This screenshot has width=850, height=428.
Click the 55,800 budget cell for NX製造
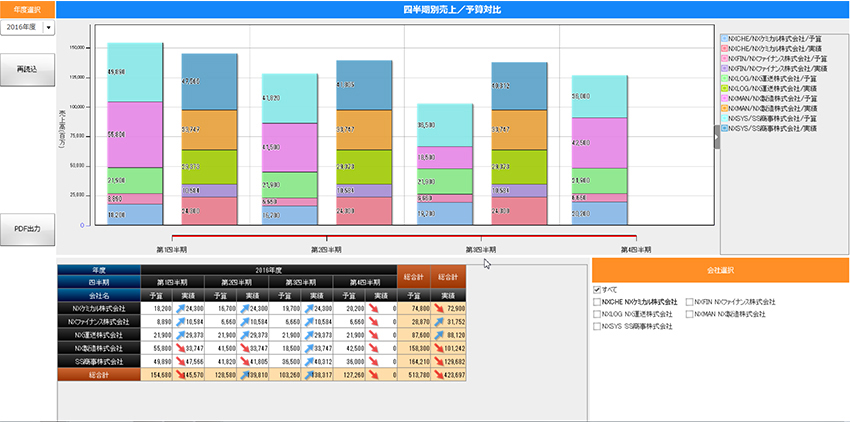[x=157, y=348]
